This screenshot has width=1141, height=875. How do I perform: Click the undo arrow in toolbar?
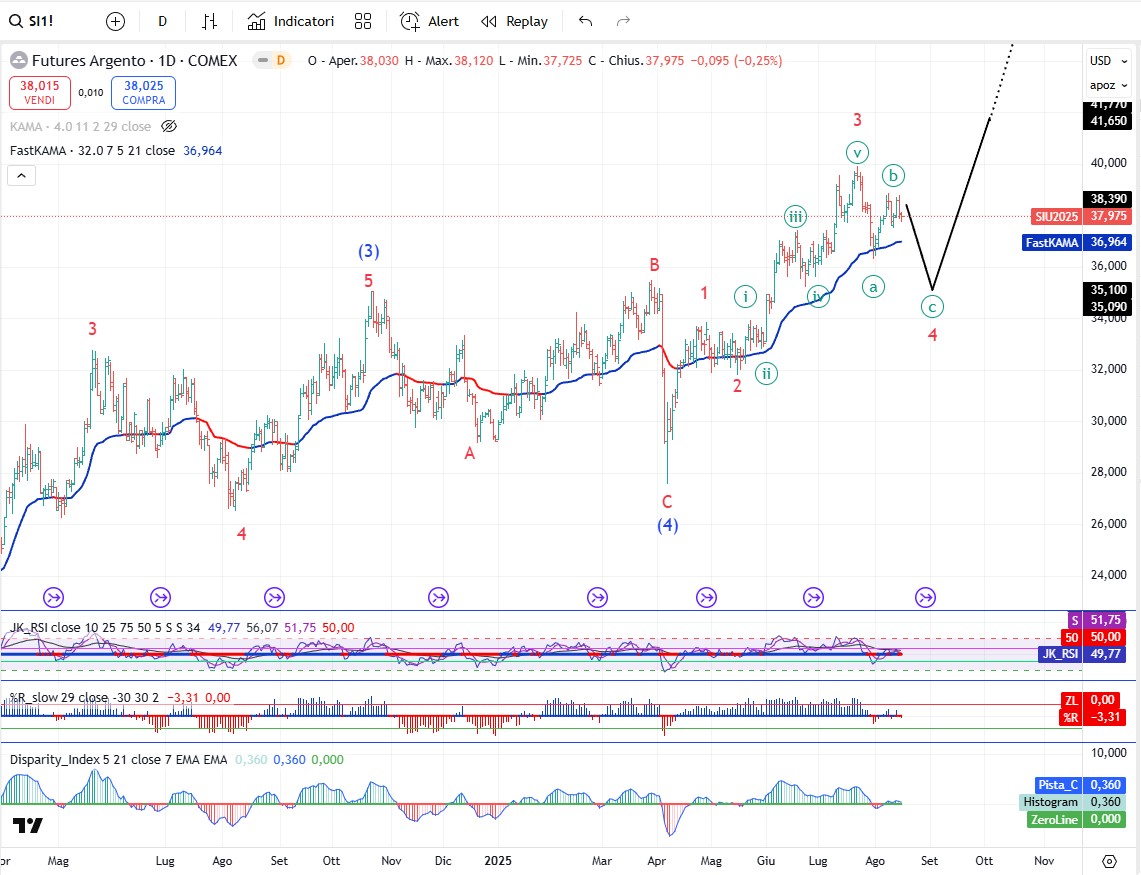585,21
